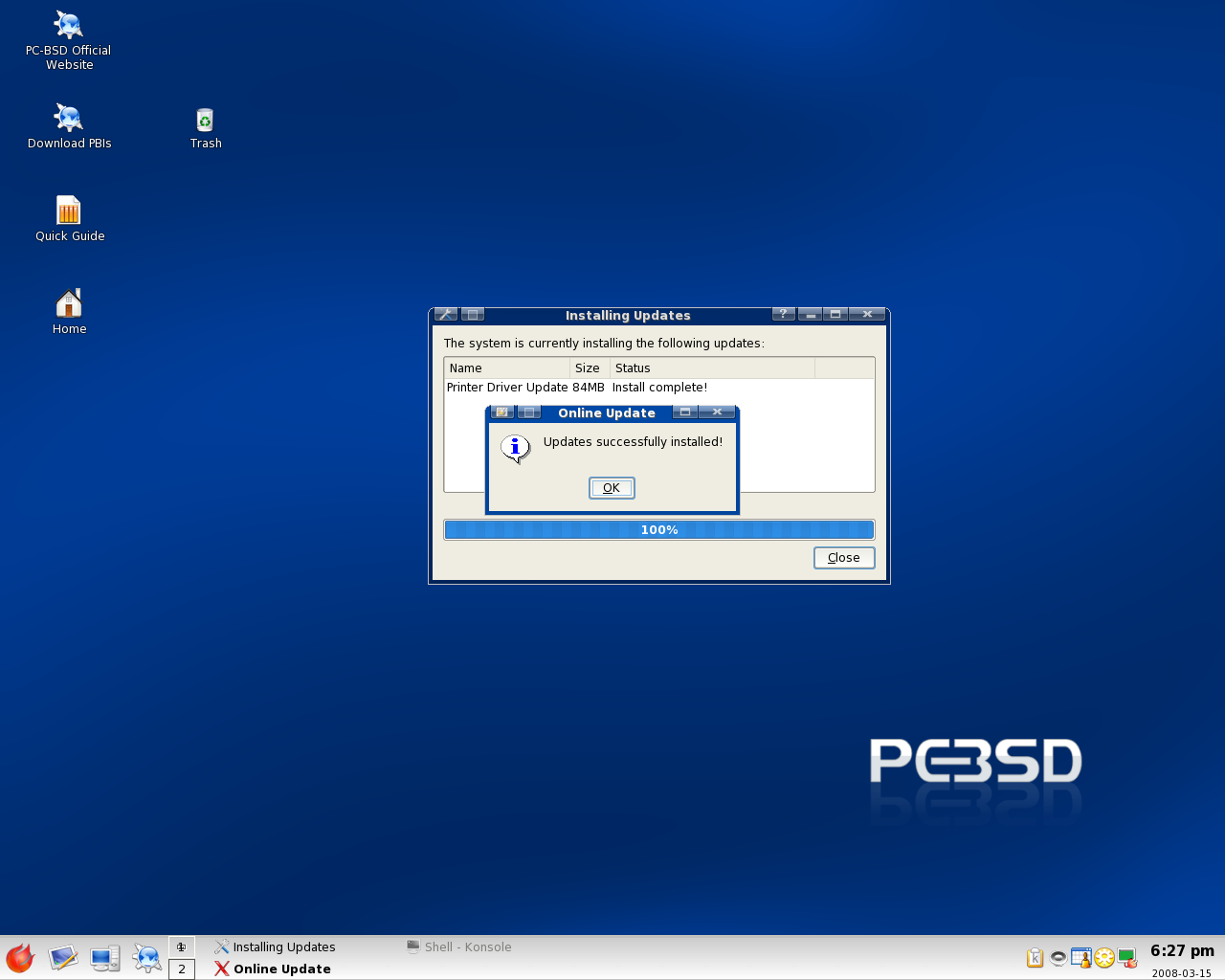Launch Konqueror globe icon in panel
The width and height of the screenshot is (1225, 980).
[146, 958]
